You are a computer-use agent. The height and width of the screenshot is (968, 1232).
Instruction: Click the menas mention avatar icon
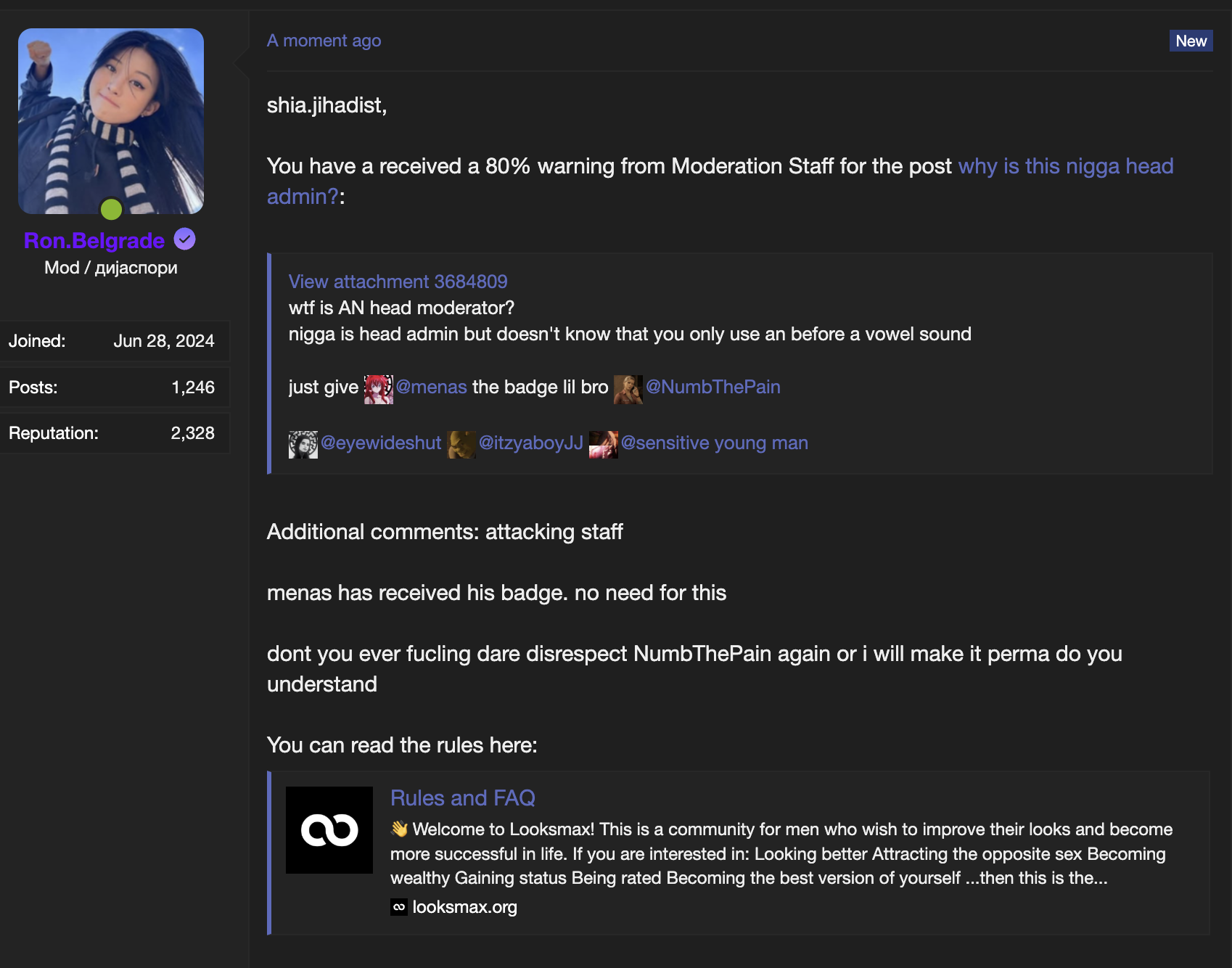(x=378, y=389)
